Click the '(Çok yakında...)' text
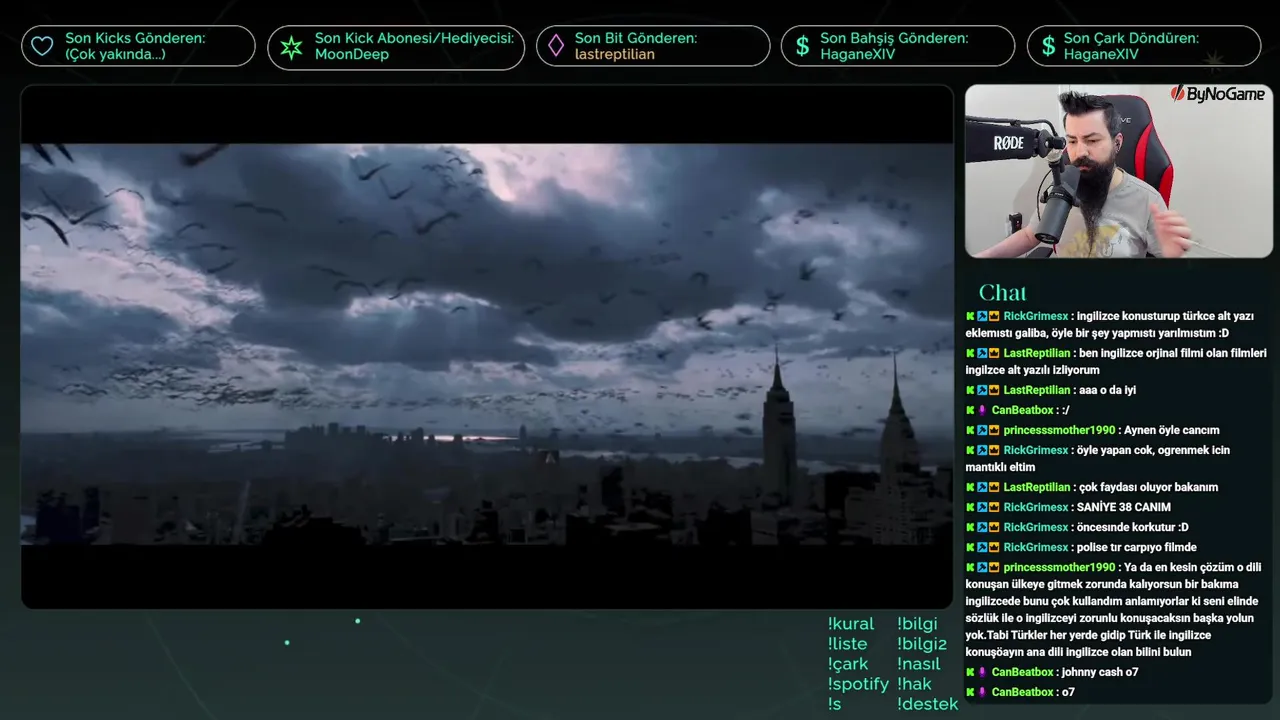This screenshot has width=1280, height=720. pos(115,54)
